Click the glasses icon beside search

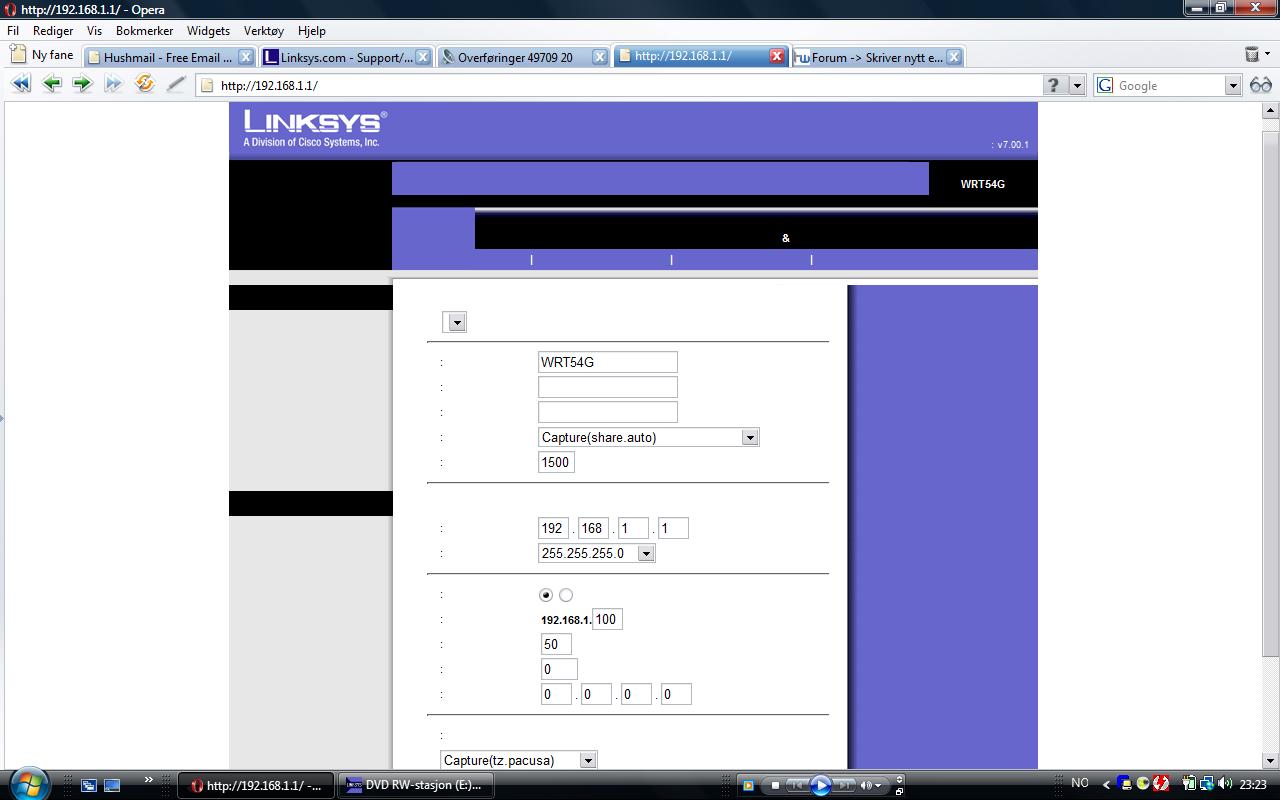point(1261,85)
